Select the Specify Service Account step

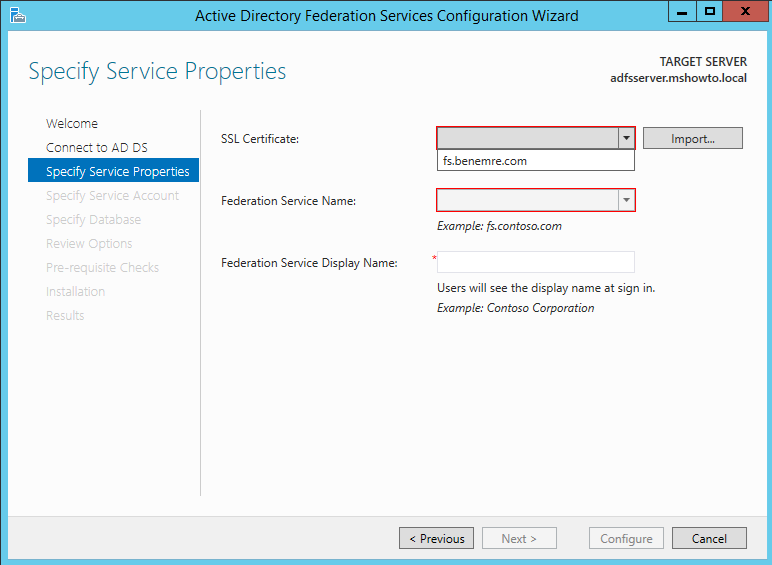112,196
